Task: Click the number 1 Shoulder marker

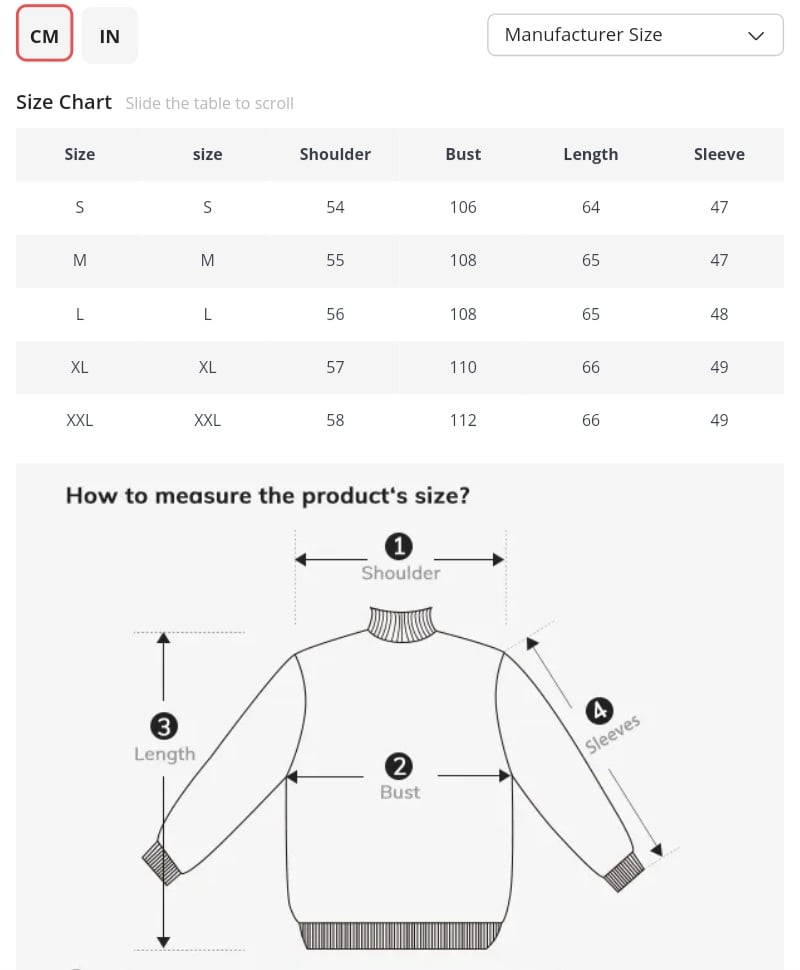Action: point(399,546)
